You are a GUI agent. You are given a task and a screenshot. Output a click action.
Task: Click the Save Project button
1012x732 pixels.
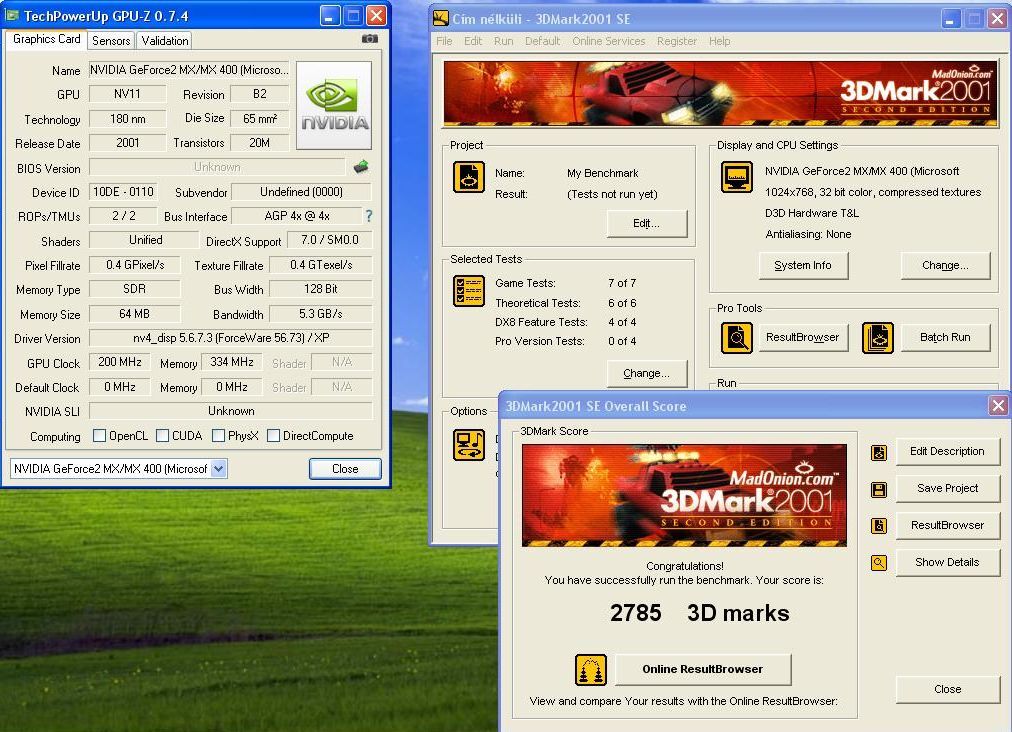click(947, 489)
